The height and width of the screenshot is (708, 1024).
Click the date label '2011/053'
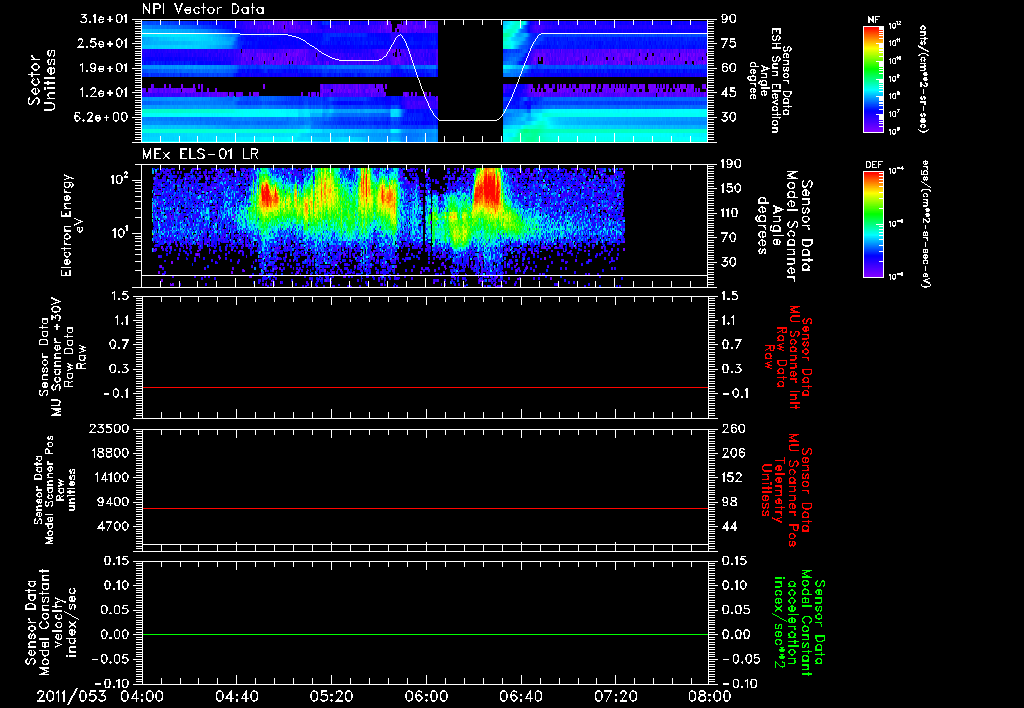71,696
